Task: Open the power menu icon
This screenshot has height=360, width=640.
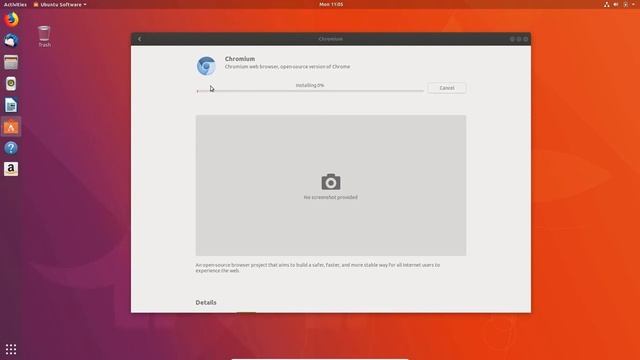Action: point(626,4)
